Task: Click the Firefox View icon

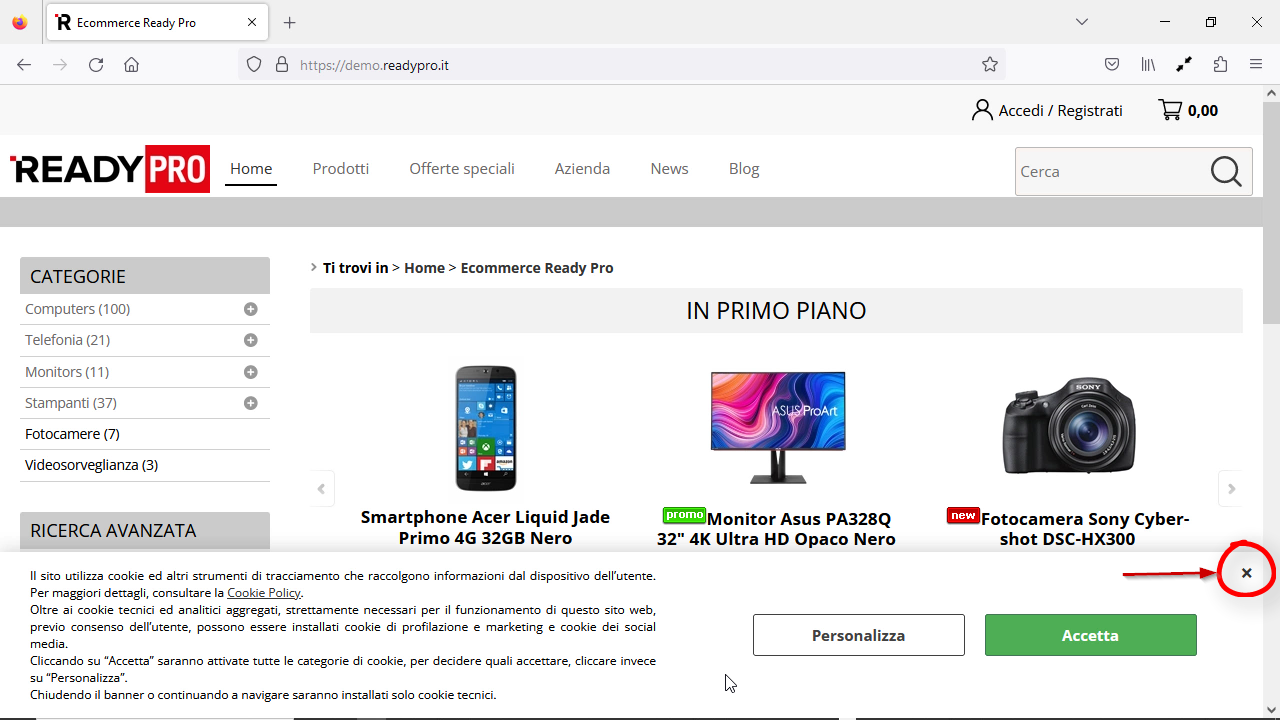Action: coord(20,22)
